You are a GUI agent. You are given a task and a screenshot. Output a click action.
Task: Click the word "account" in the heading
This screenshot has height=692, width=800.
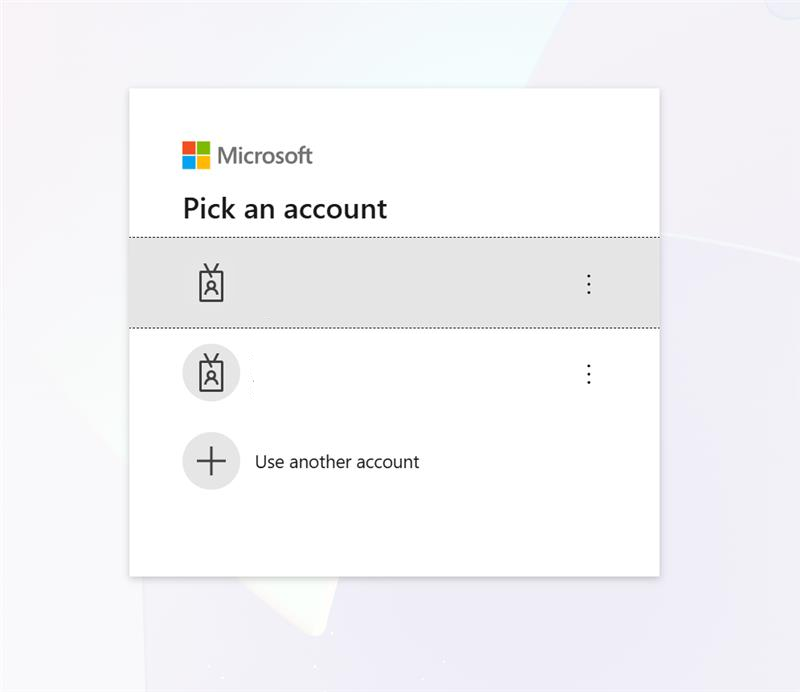[335, 209]
